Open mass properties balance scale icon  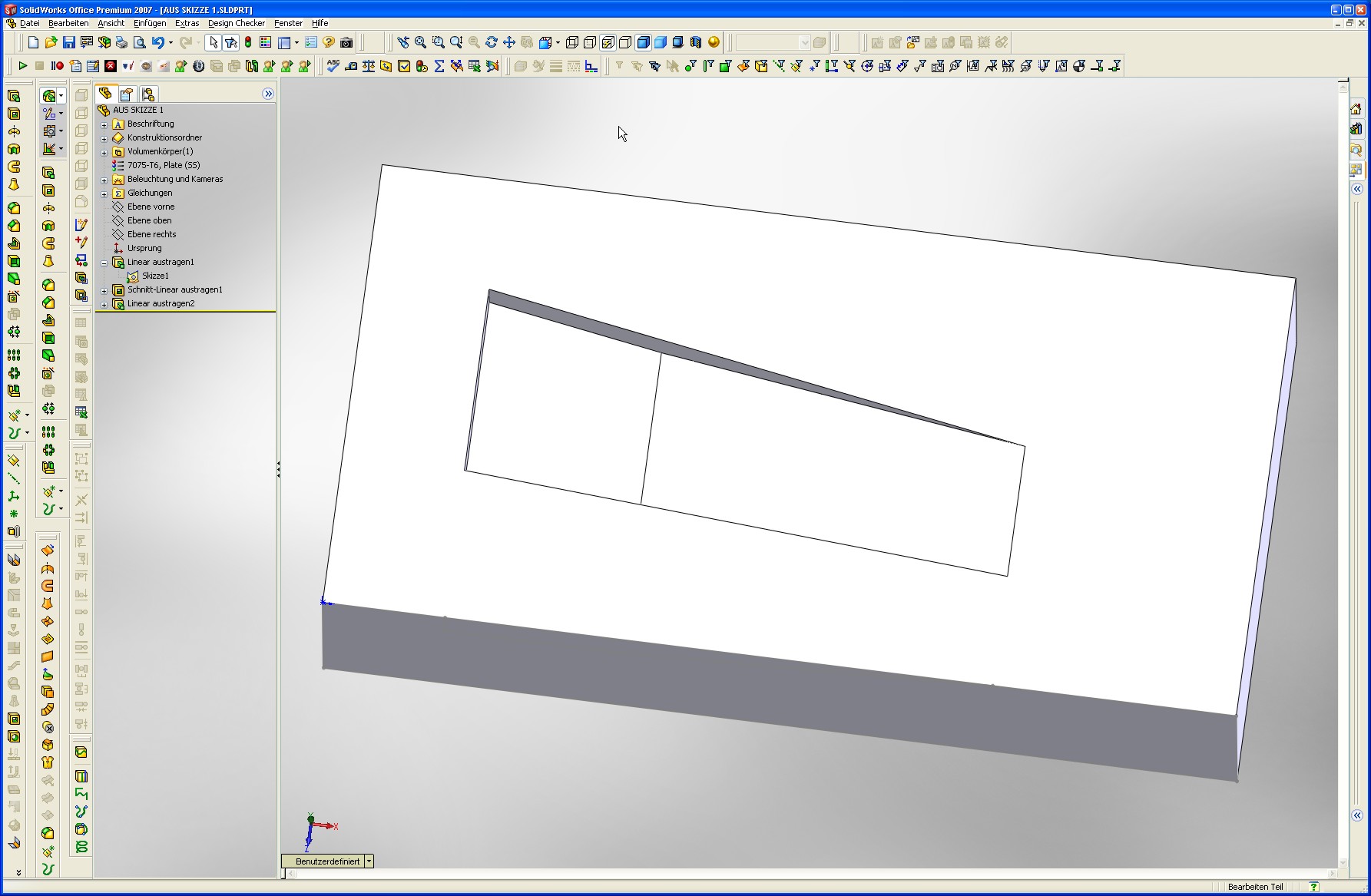pyautogui.click(x=369, y=66)
